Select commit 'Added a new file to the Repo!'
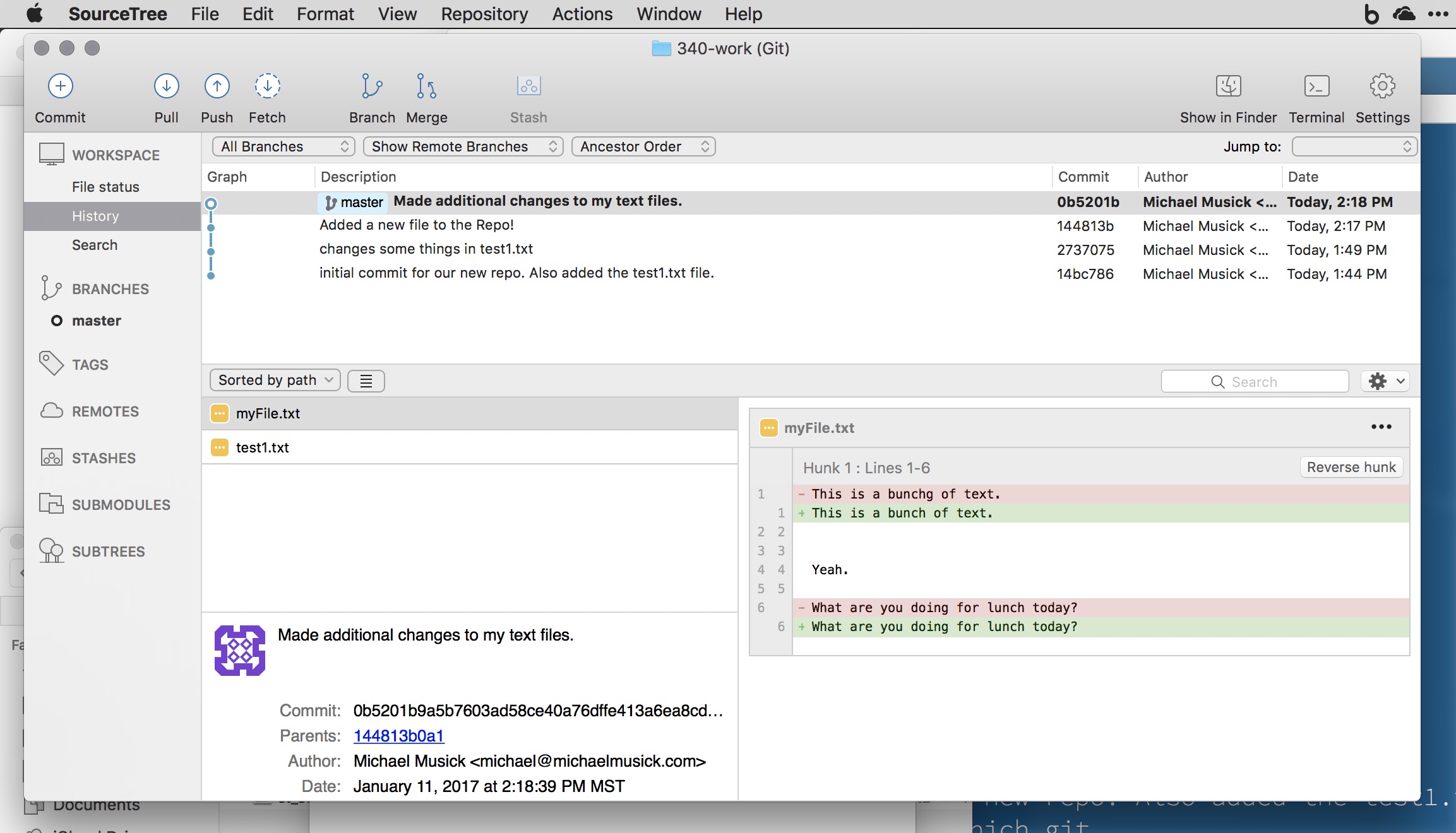The image size is (1456, 833). pyautogui.click(x=811, y=226)
